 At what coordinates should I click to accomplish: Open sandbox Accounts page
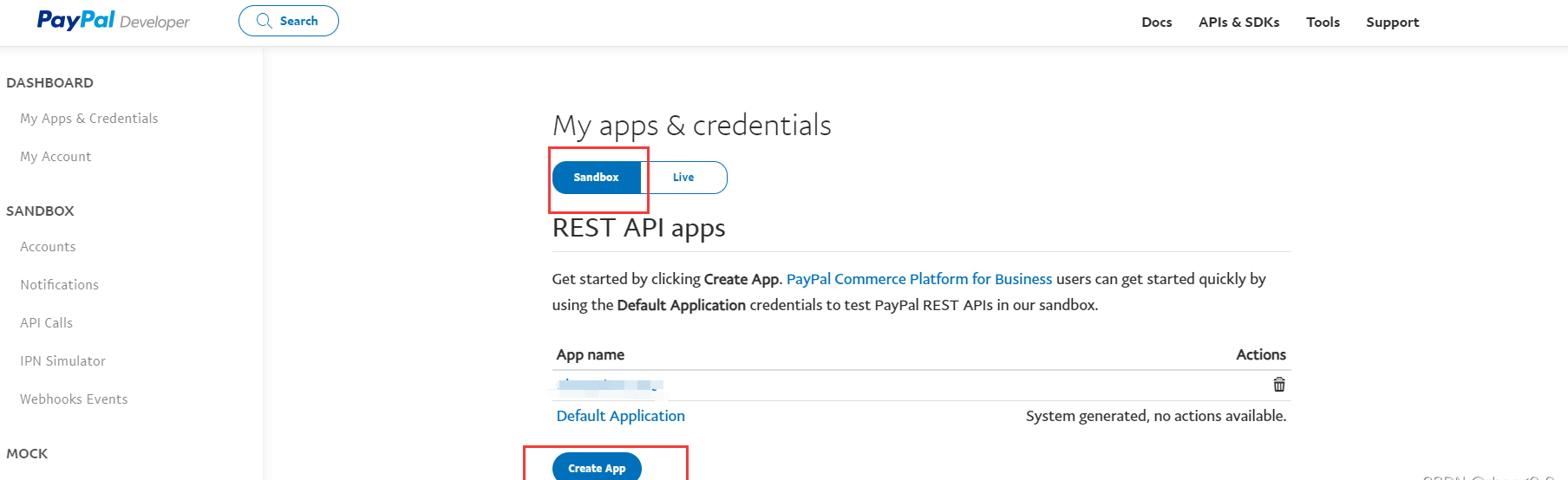click(x=48, y=247)
